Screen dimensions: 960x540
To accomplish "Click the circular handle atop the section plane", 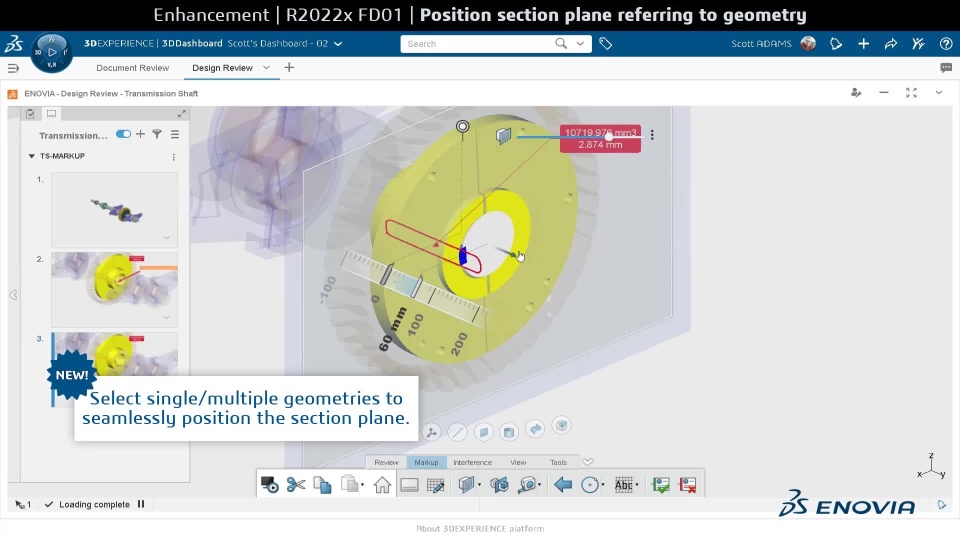I will [463, 126].
